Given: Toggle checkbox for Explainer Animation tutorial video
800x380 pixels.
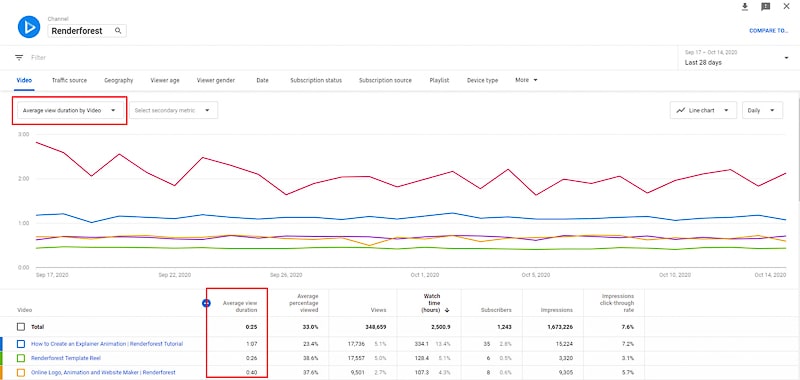Looking at the screenshot, I should pyautogui.click(x=21, y=344).
